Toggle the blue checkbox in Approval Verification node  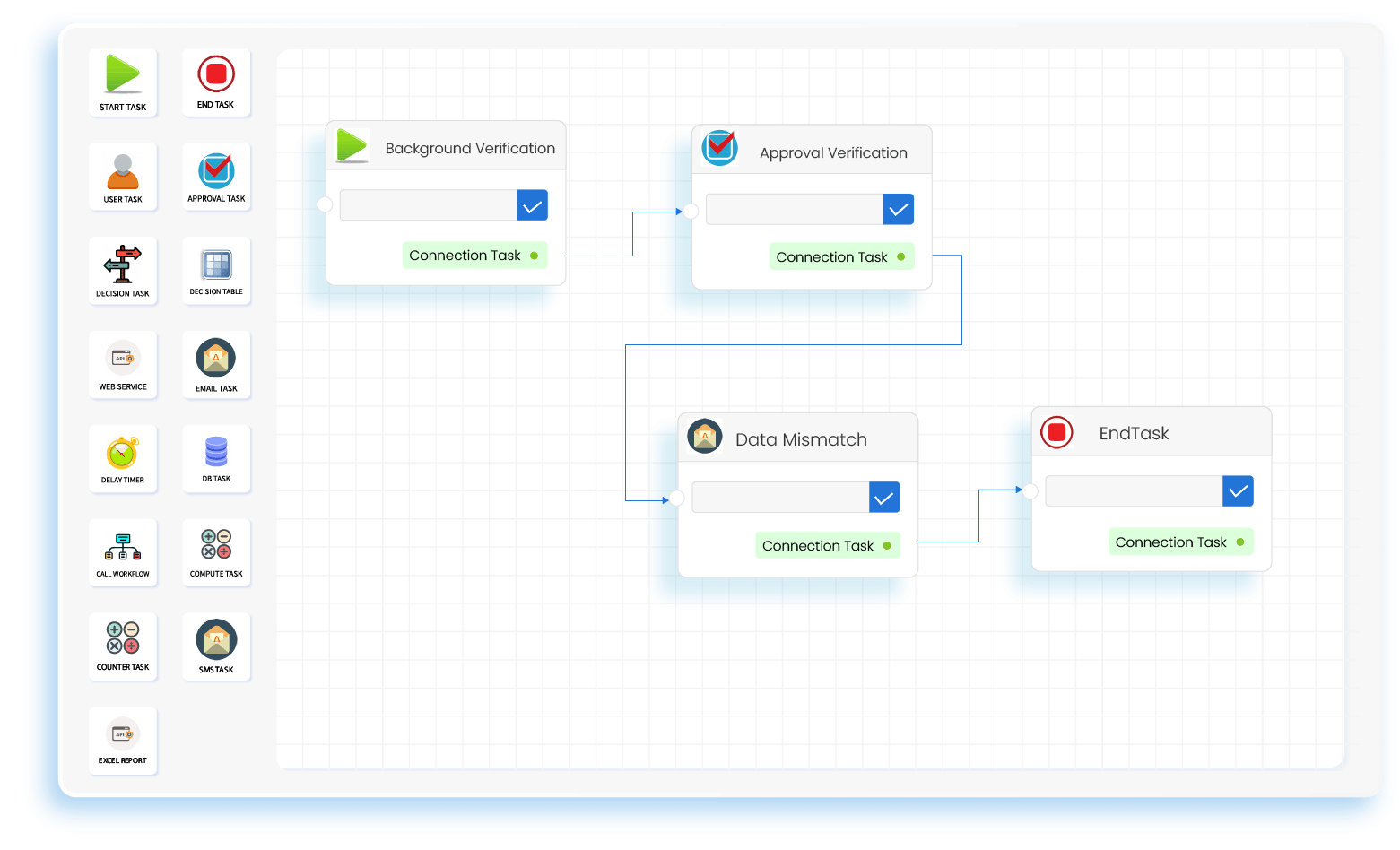coord(899,210)
